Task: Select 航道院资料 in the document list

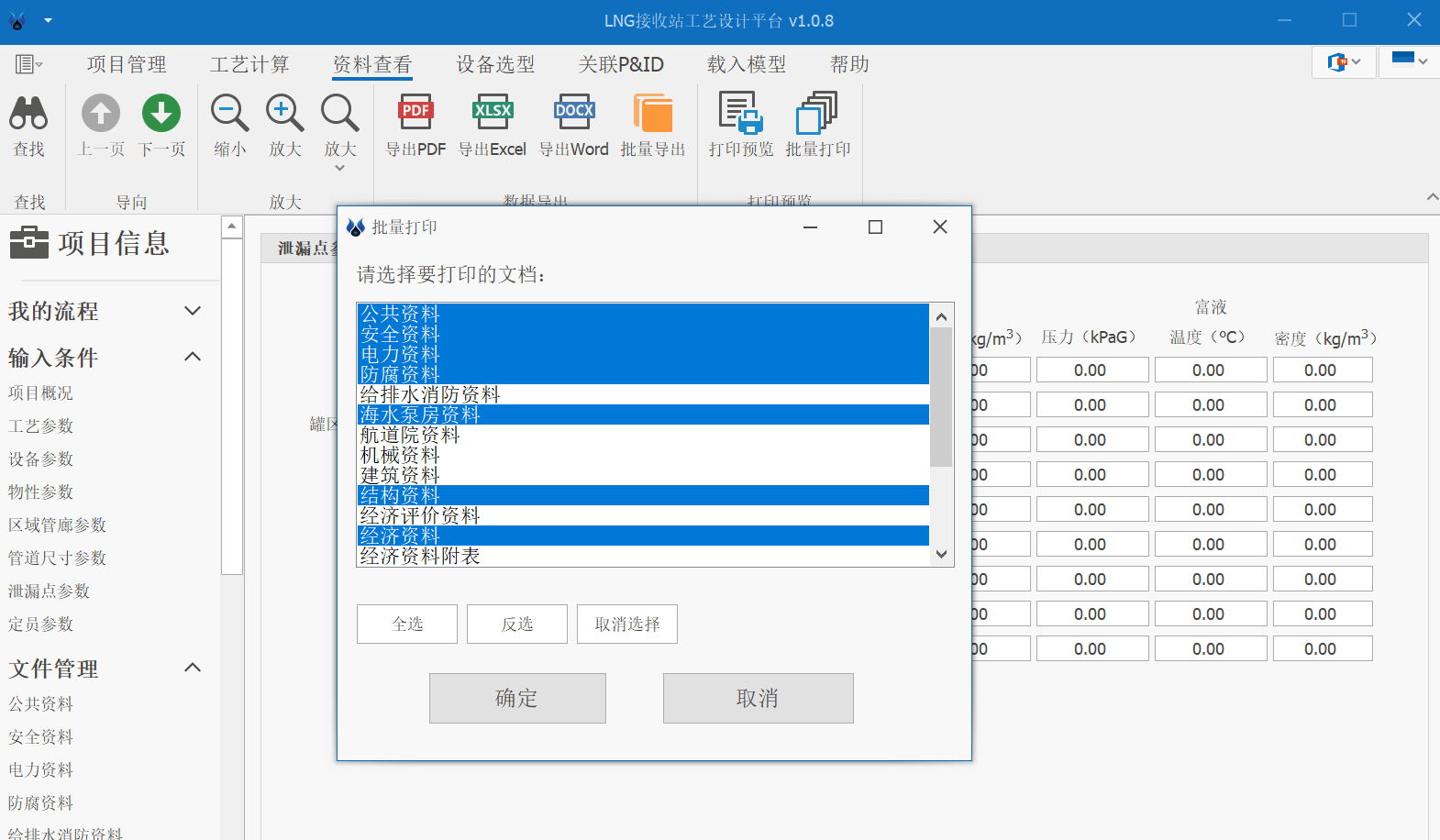Action: 643,435
